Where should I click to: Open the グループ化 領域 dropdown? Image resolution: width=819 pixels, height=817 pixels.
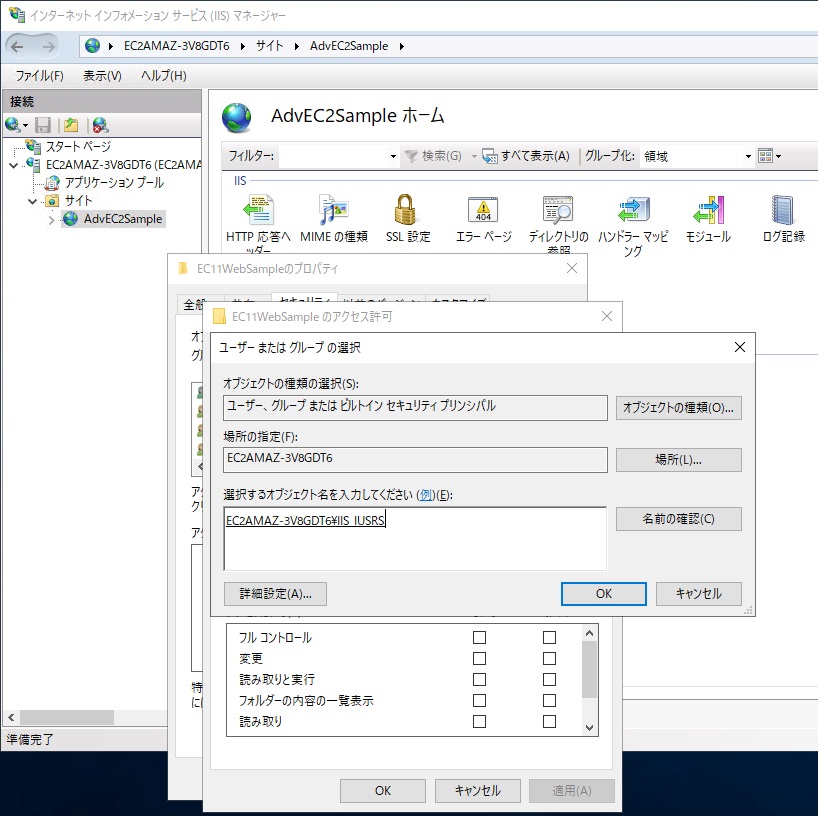coord(748,156)
